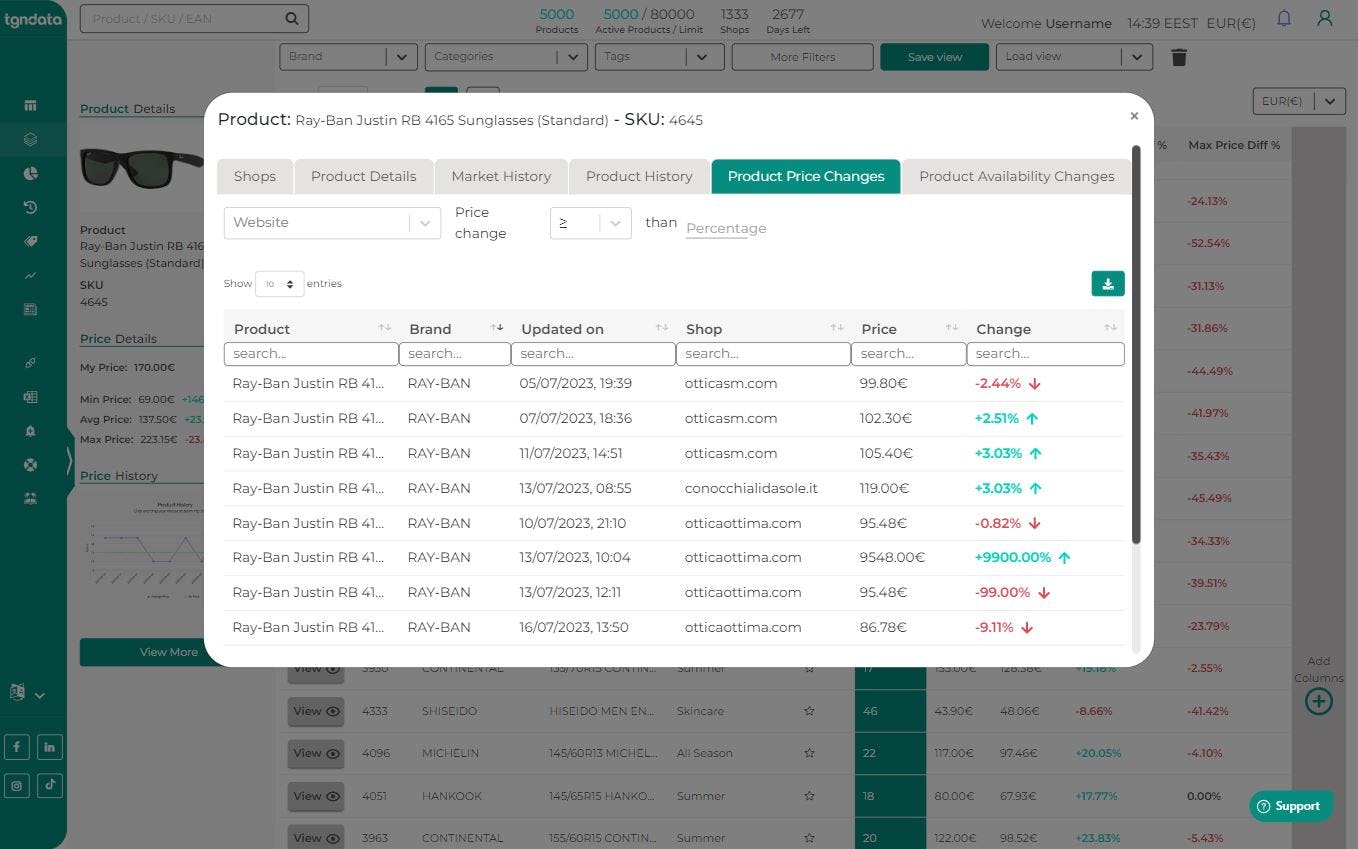This screenshot has height=849, width=1358.
Task: Open Facebook social icon
Action: 17,746
